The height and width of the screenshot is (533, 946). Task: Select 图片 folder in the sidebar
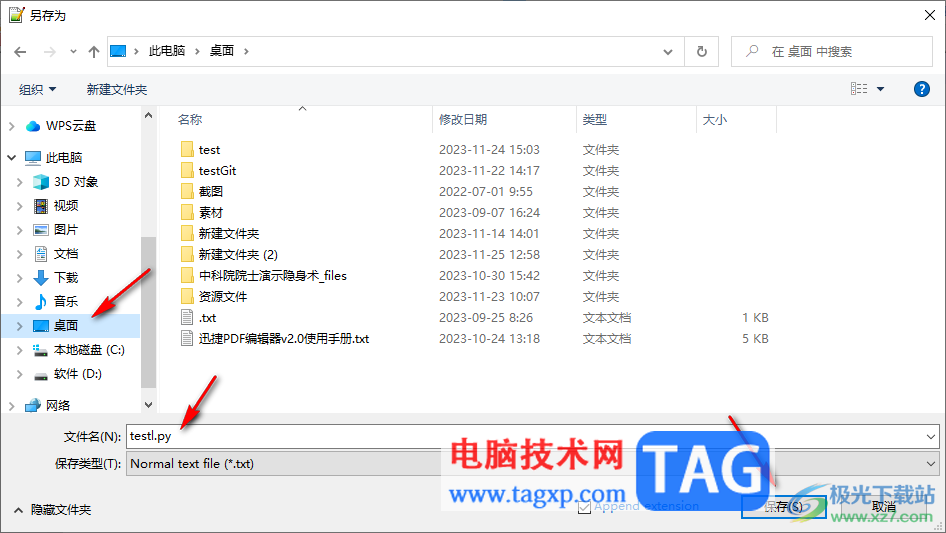pyautogui.click(x=66, y=230)
